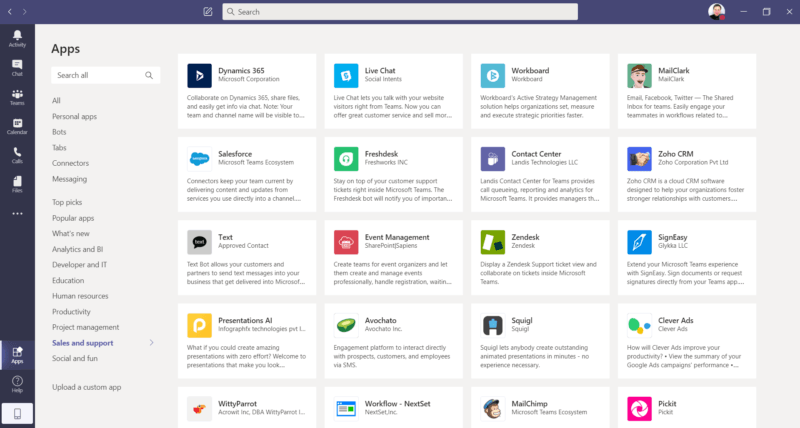Open the Social and fun category
The height and width of the screenshot is (428, 800).
click(75, 358)
